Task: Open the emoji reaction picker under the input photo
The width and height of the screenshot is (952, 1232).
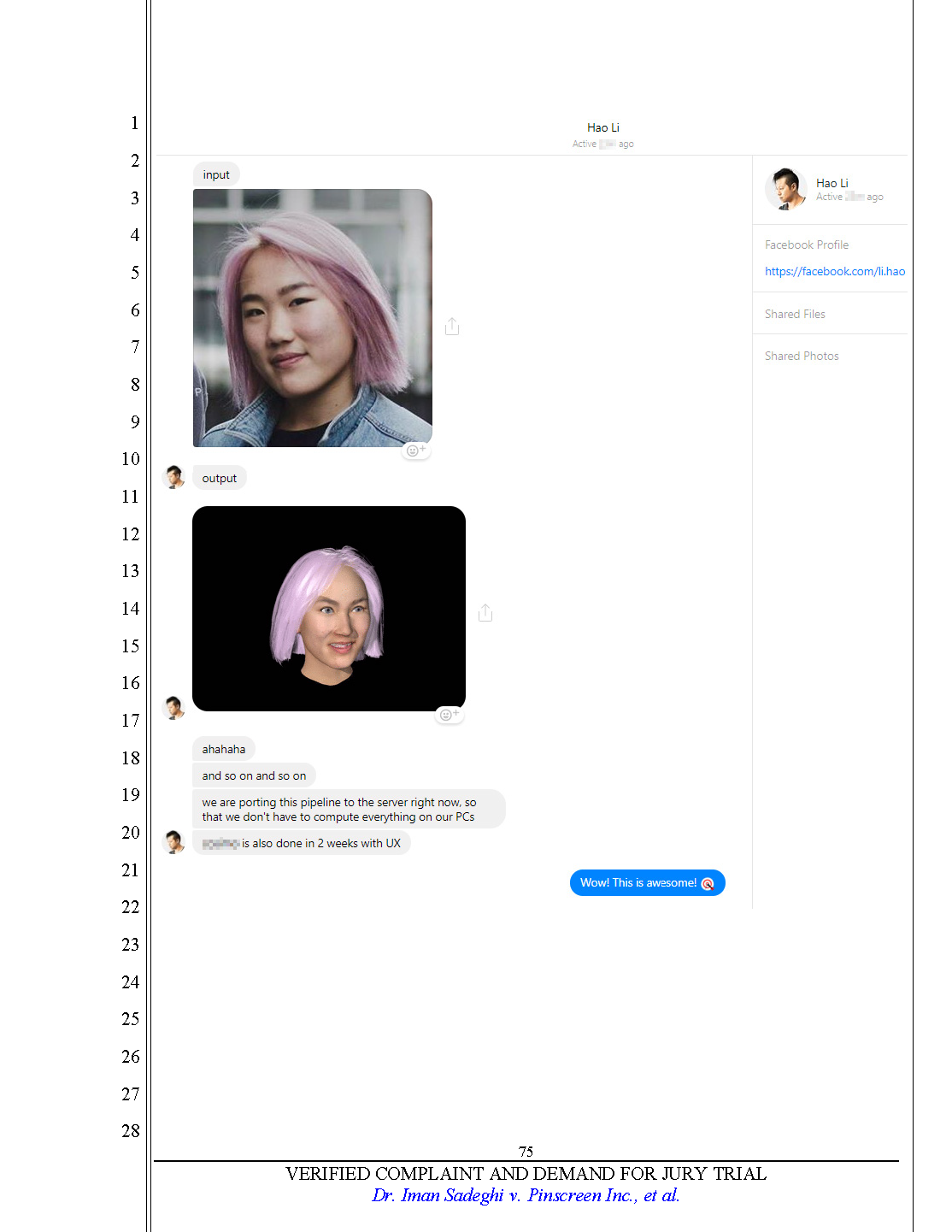Action: pos(416,449)
